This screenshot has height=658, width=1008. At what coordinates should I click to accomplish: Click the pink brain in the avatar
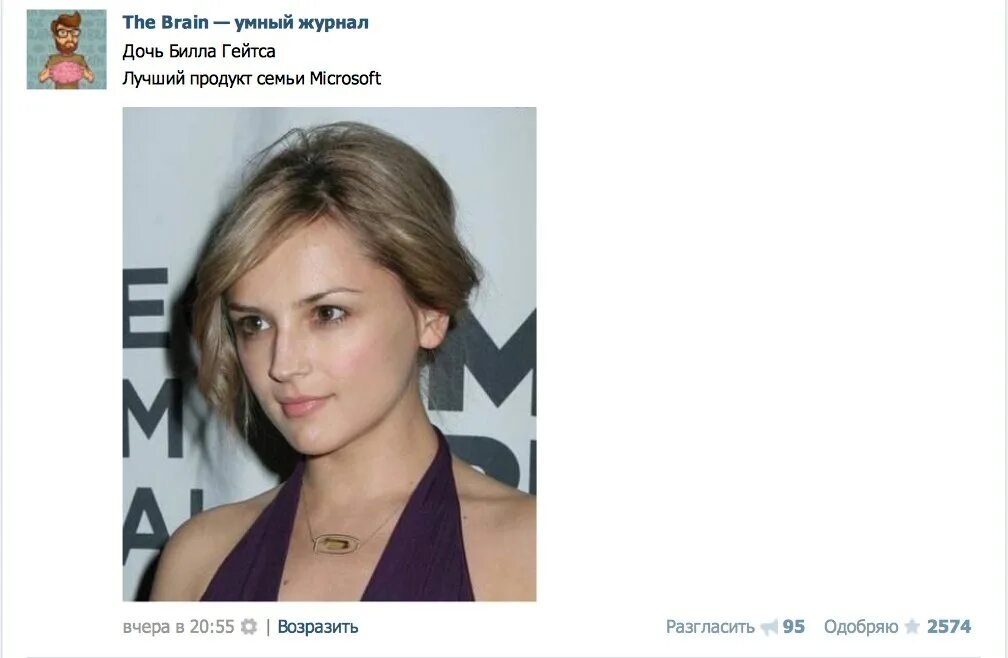coord(65,73)
